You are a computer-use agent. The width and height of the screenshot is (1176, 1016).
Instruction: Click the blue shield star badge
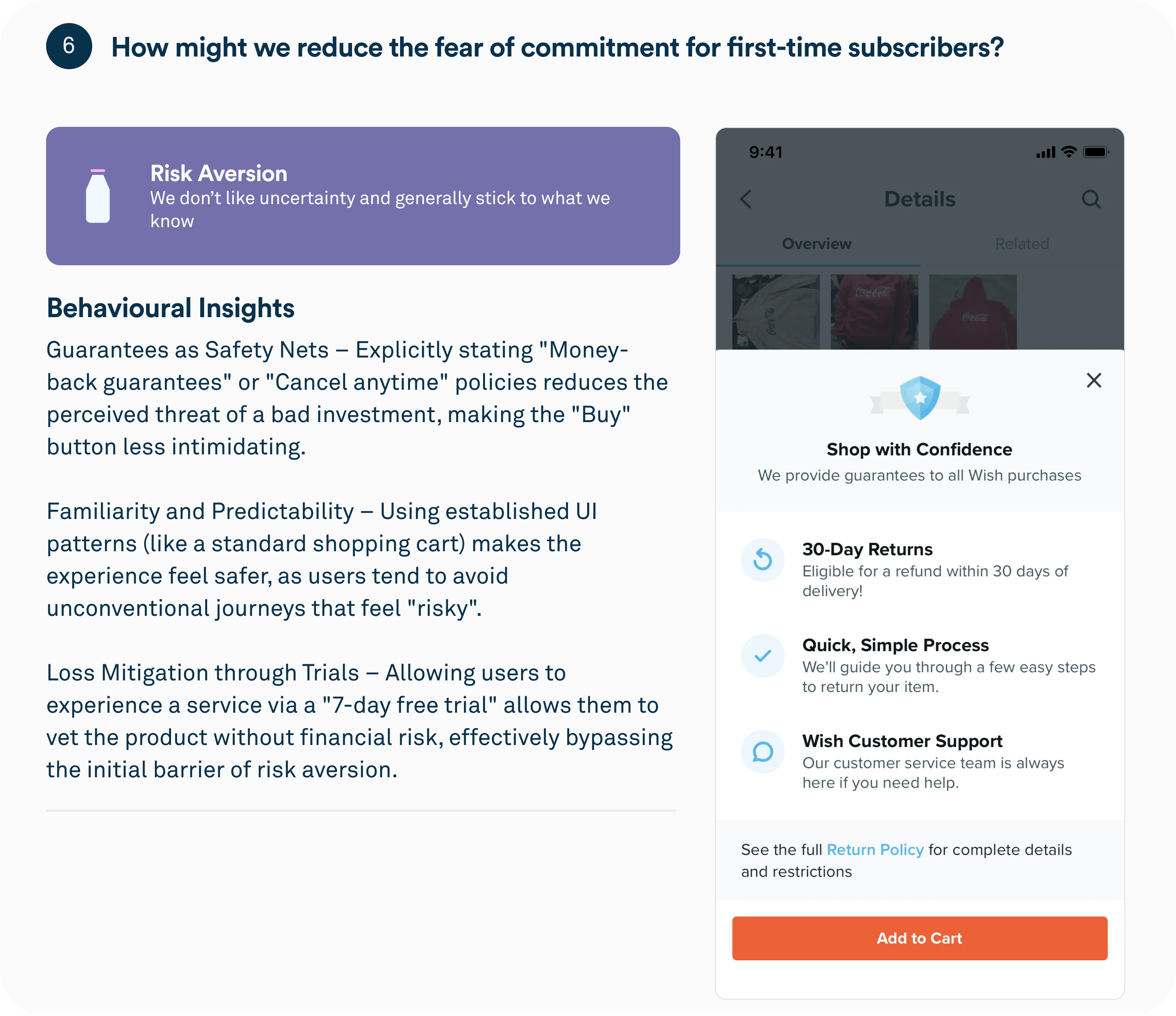tap(920, 397)
